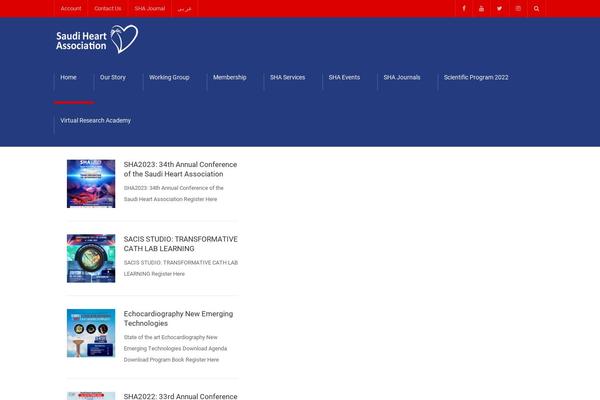Screen dimensions: 600x400
Task: Open the SACIS Studio poster thumbnail
Action: point(91,258)
